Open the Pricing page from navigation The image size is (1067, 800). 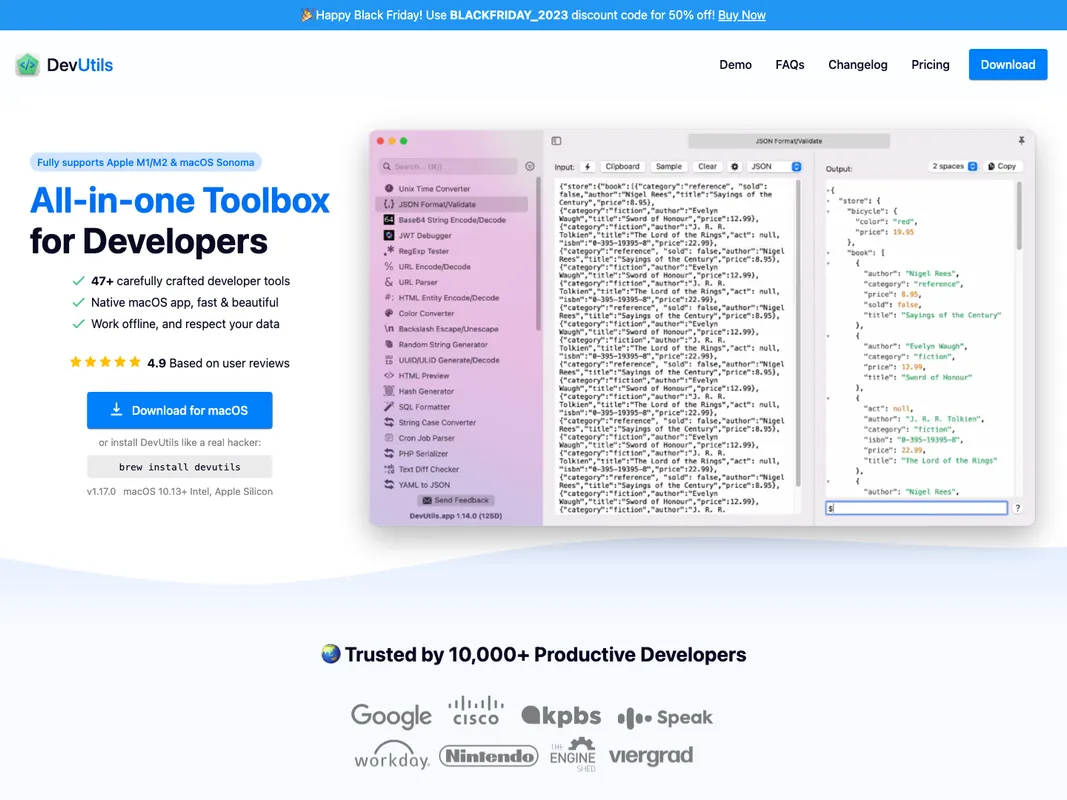[930, 65]
